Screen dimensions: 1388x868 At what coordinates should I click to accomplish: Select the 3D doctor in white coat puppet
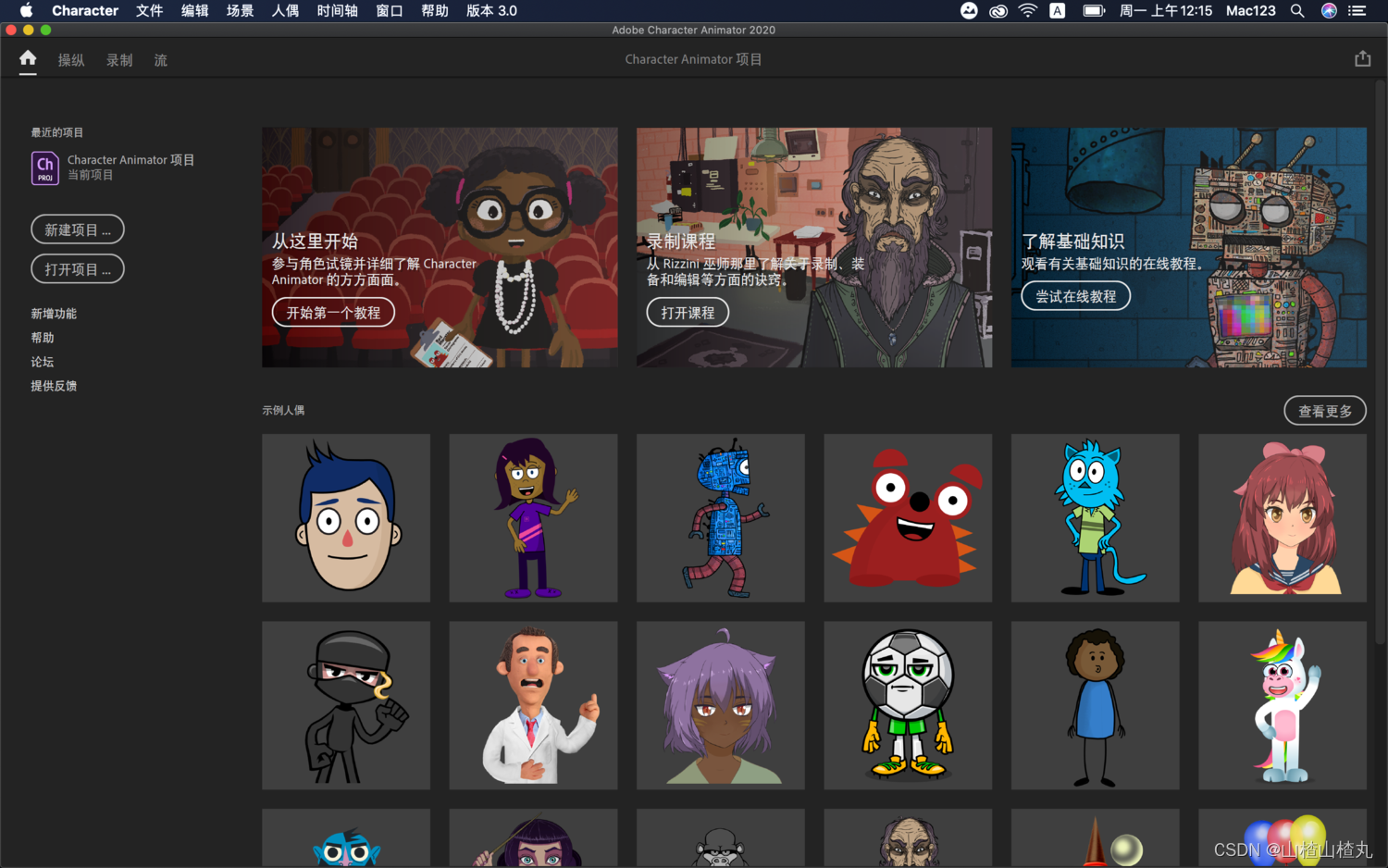533,705
